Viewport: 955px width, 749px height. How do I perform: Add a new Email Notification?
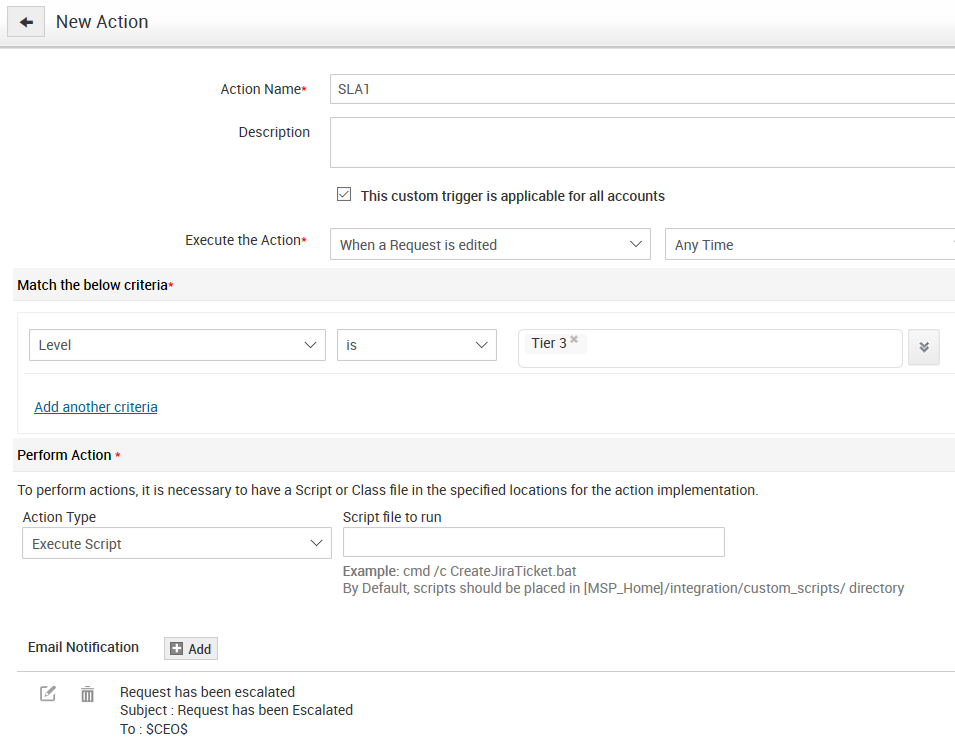[x=190, y=649]
